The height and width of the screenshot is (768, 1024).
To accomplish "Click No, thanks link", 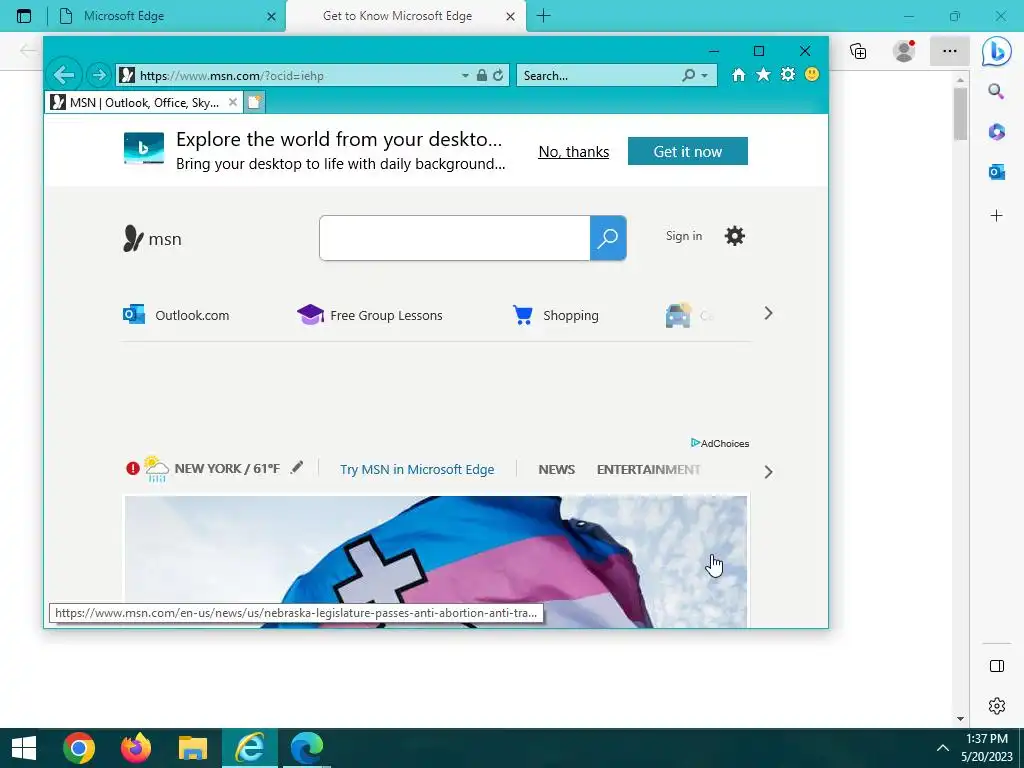I will tap(573, 152).
